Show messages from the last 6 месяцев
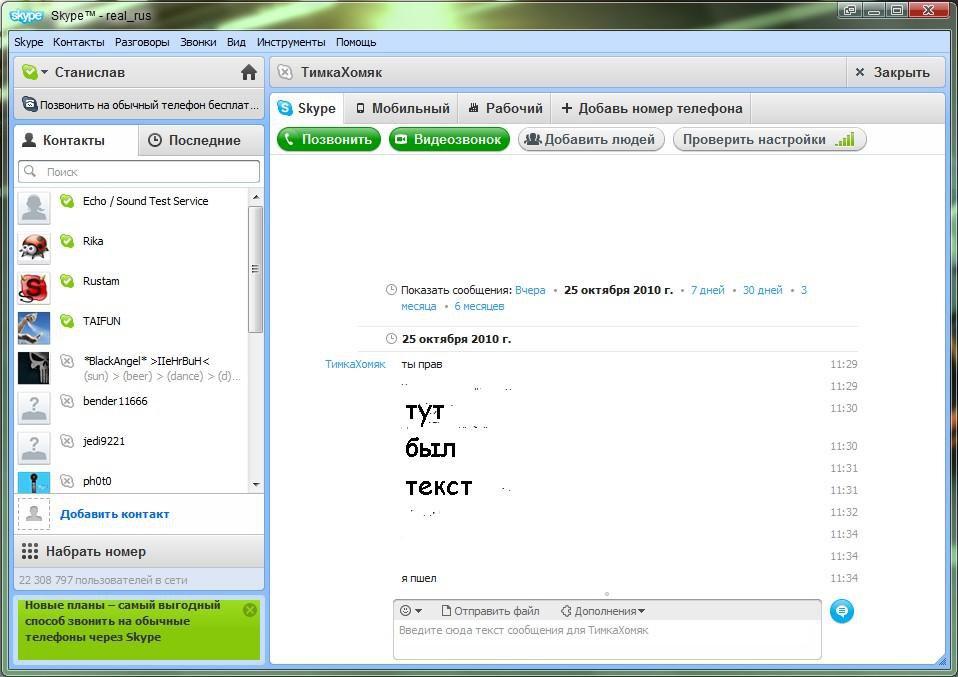Image resolution: width=958 pixels, height=677 pixels. [479, 306]
